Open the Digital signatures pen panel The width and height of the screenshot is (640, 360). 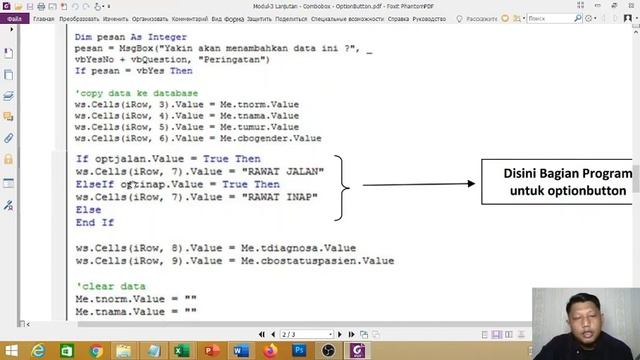pos(9,205)
